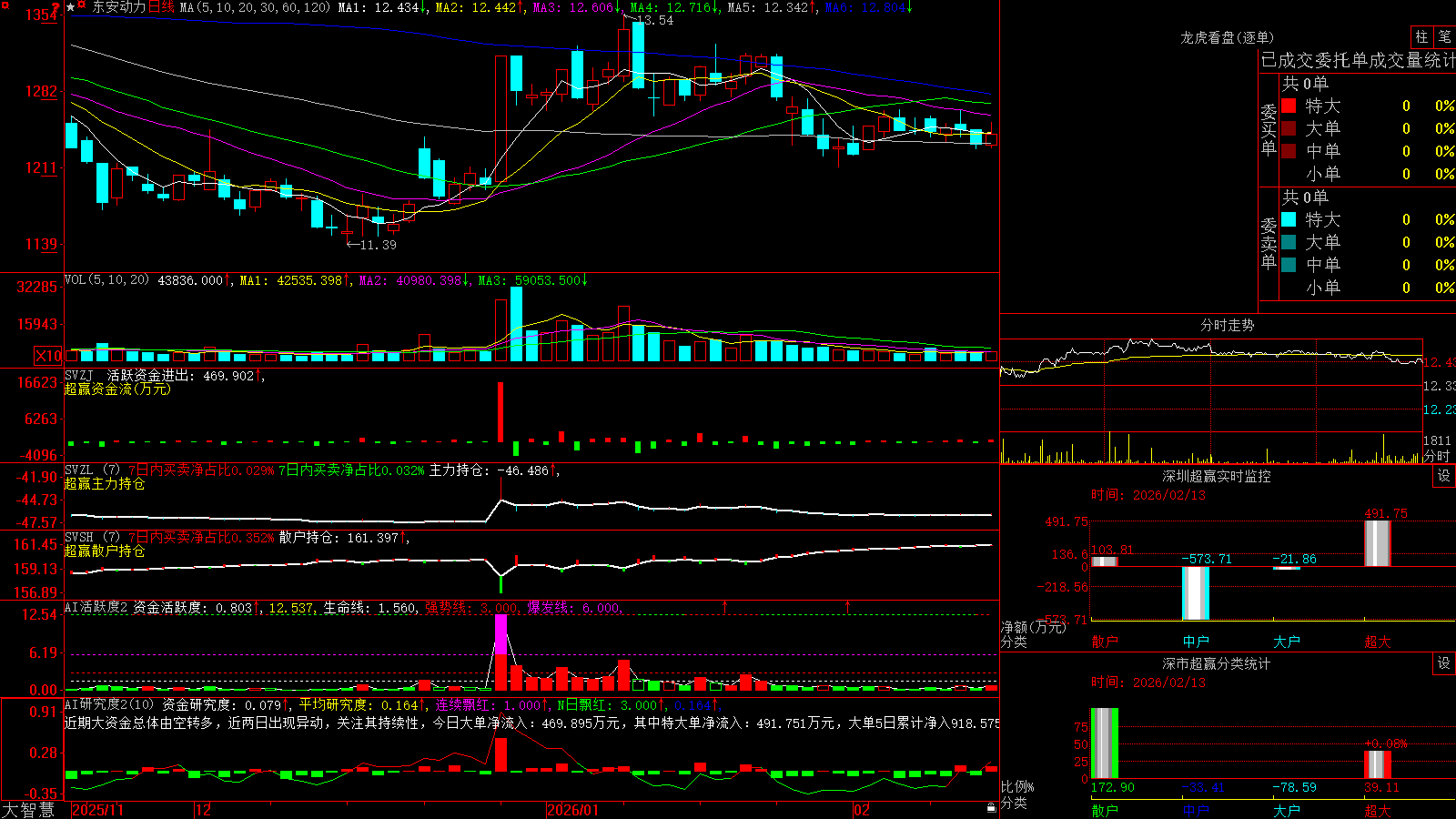Viewport: 1456px width, 819px height.
Task: Click the AI研究度2(10) indicator label
Action: [109, 704]
